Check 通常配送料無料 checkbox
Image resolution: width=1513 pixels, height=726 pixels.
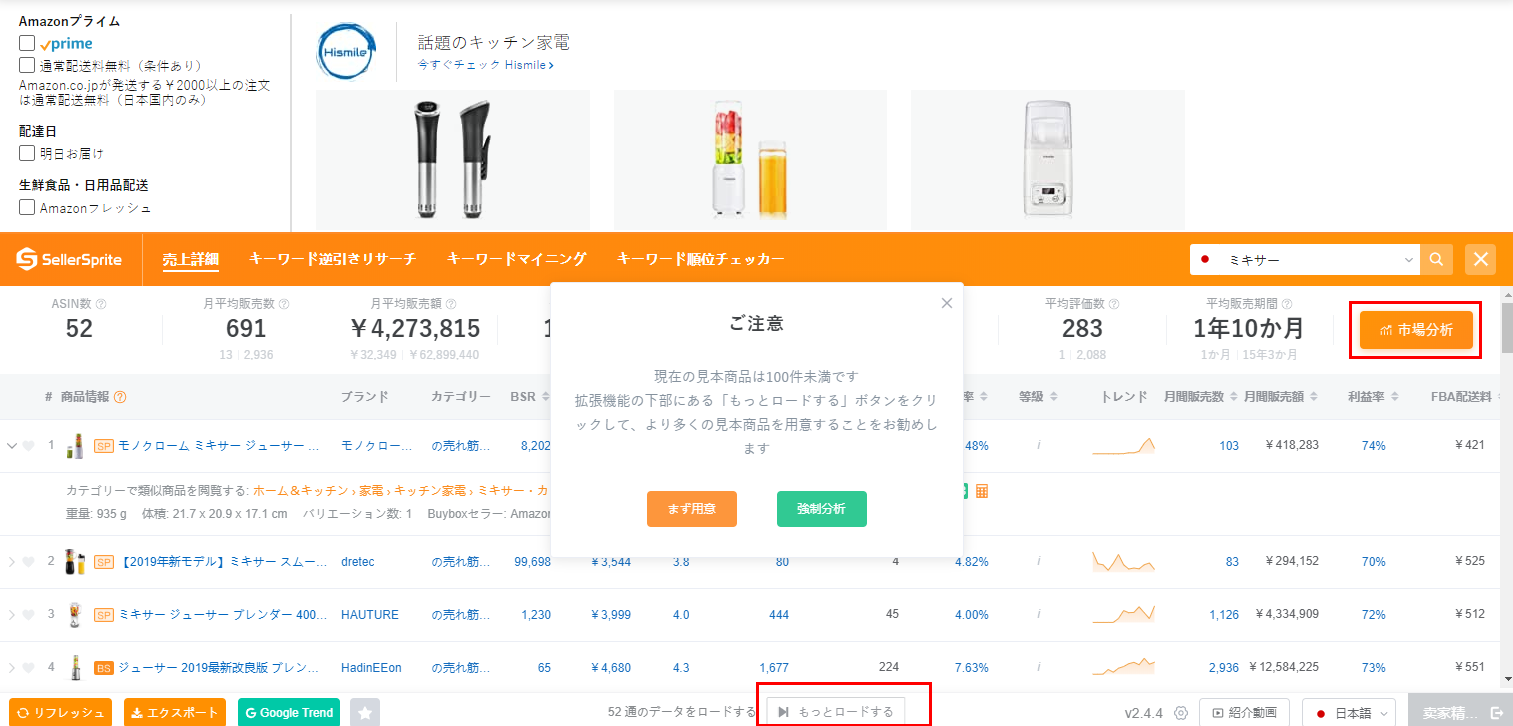pos(27,65)
